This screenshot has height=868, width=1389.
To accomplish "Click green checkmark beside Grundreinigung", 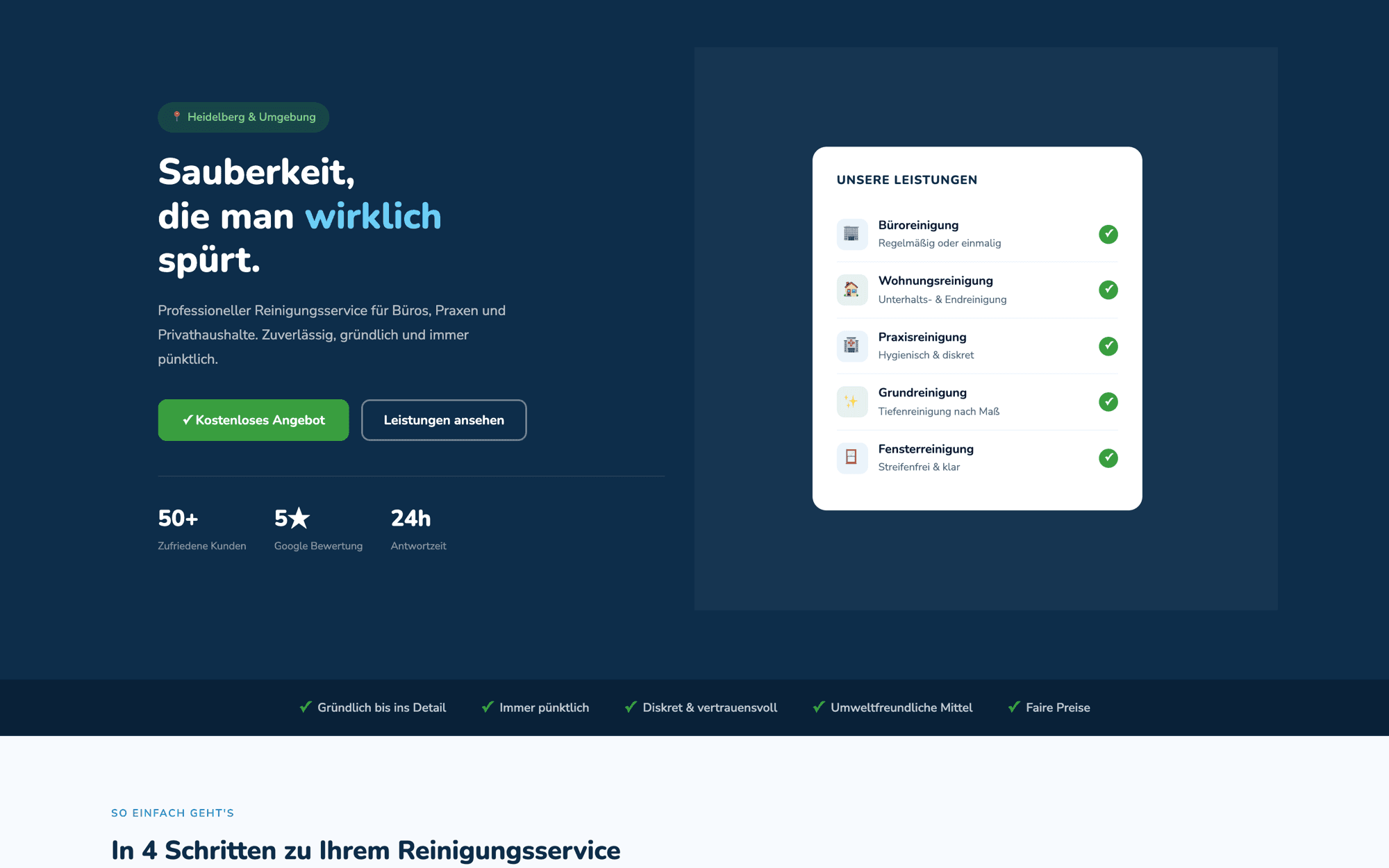I will [x=1108, y=401].
